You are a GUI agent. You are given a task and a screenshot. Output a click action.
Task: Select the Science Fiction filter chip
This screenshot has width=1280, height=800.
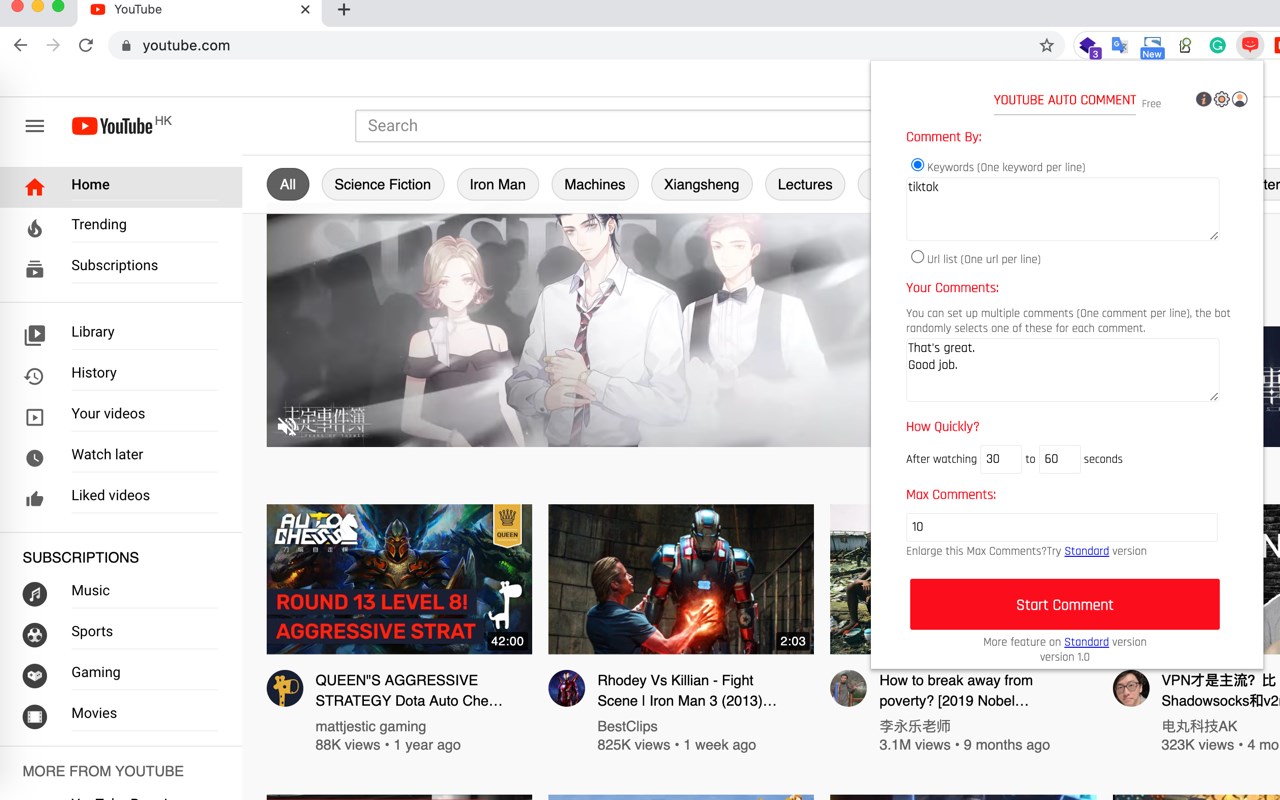tap(383, 184)
